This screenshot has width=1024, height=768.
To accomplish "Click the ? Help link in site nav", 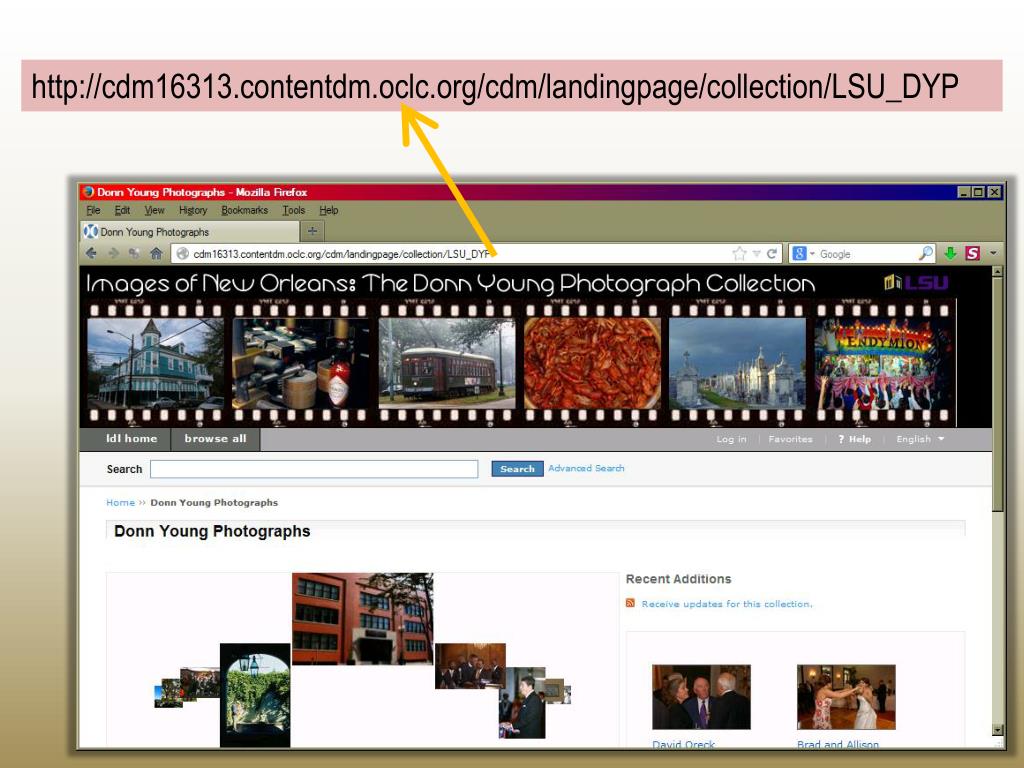I will 854,439.
